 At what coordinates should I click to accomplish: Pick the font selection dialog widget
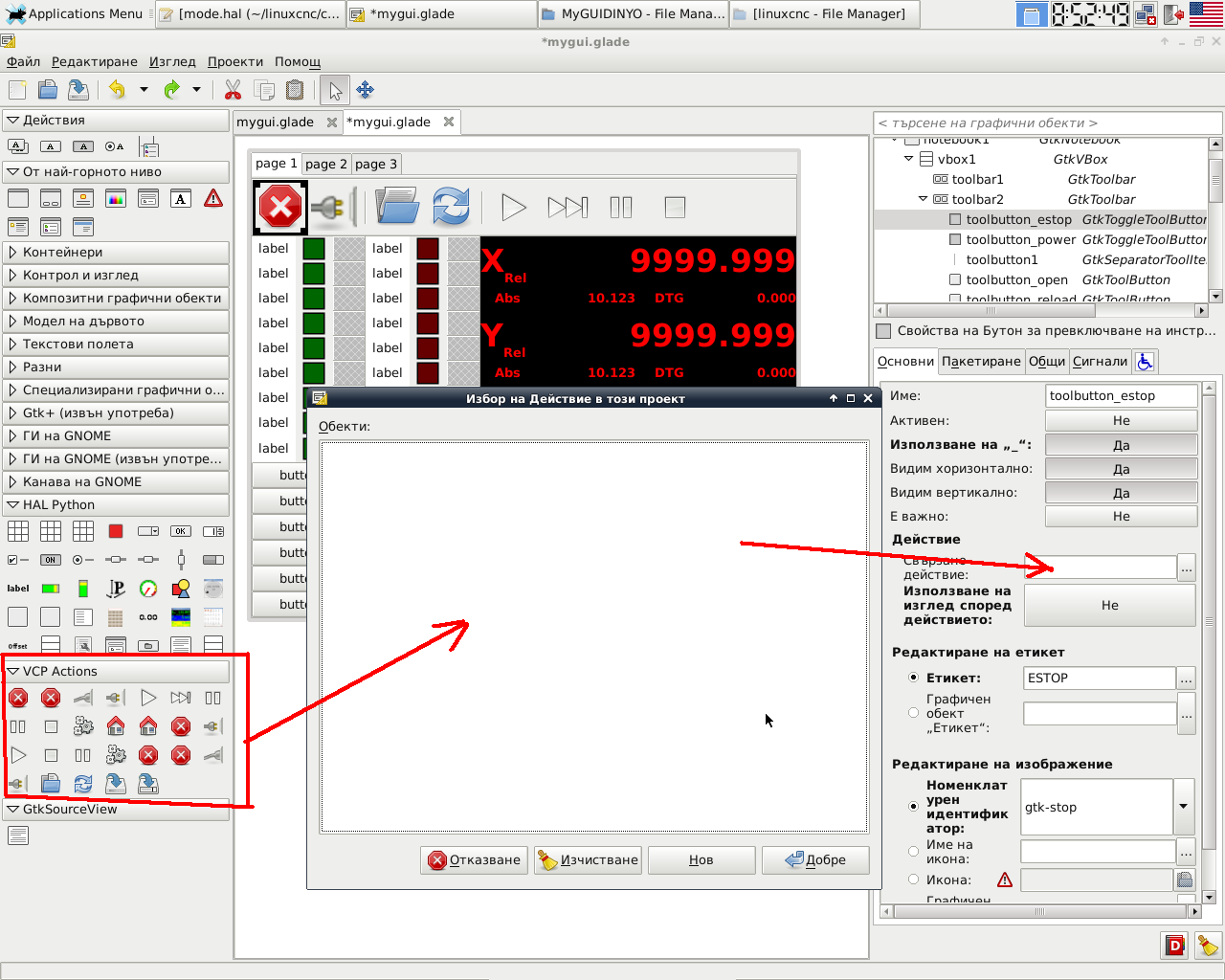coord(181,199)
